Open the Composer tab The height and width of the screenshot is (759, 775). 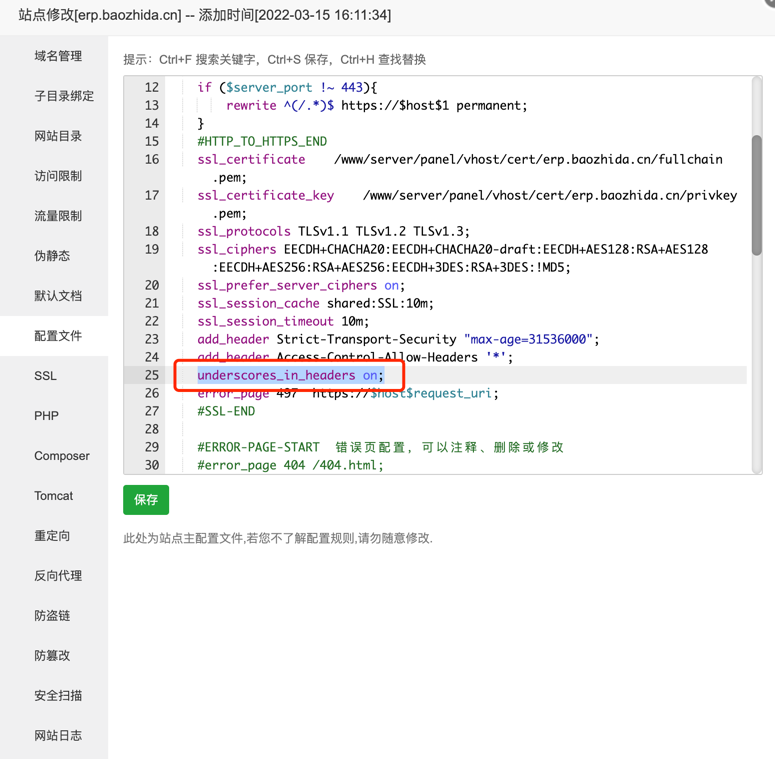click(x=62, y=456)
